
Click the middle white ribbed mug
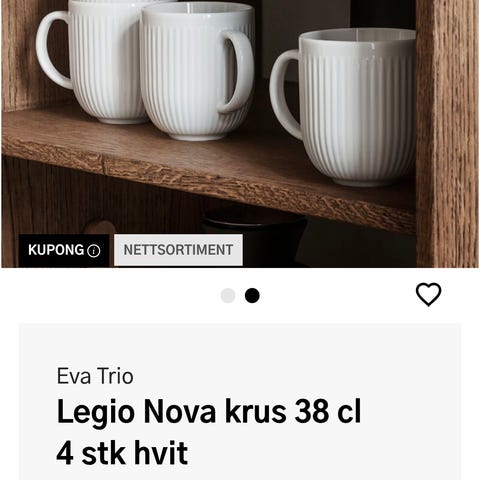197,72
